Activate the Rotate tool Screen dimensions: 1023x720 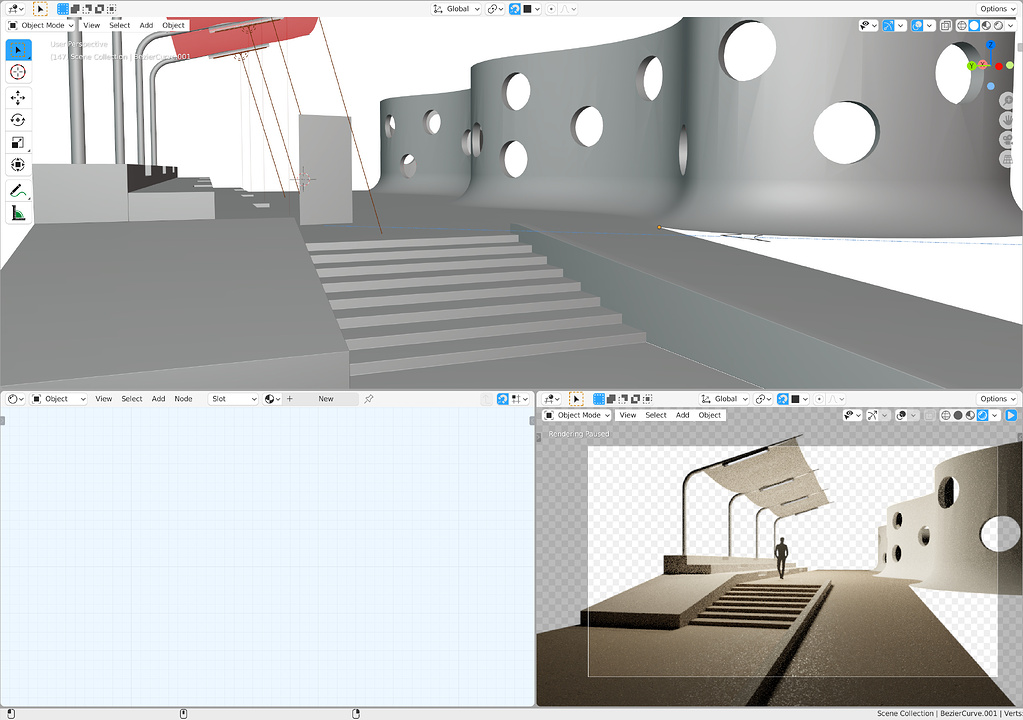(18, 120)
